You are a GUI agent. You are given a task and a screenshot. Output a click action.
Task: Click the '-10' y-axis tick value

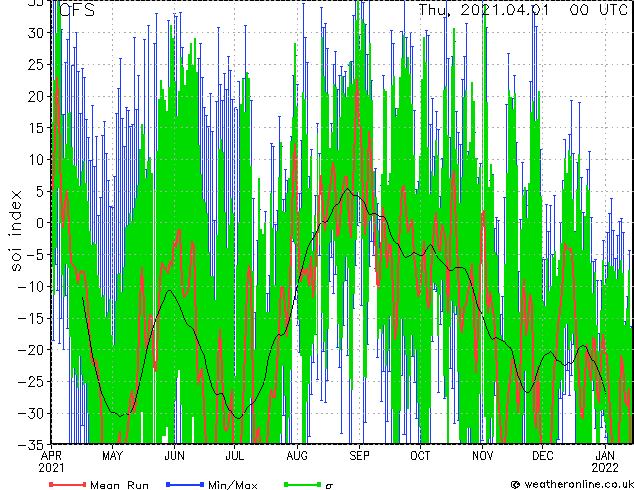pos(31,287)
